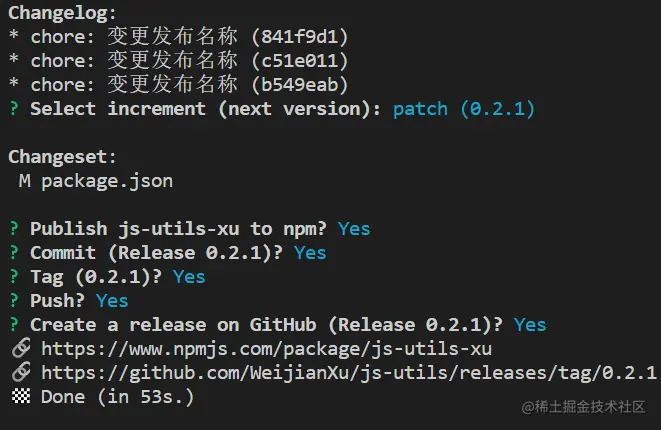Image resolution: width=661 pixels, height=430 pixels.
Task: Click the question mark before Push prompt
Action: coord(14,301)
